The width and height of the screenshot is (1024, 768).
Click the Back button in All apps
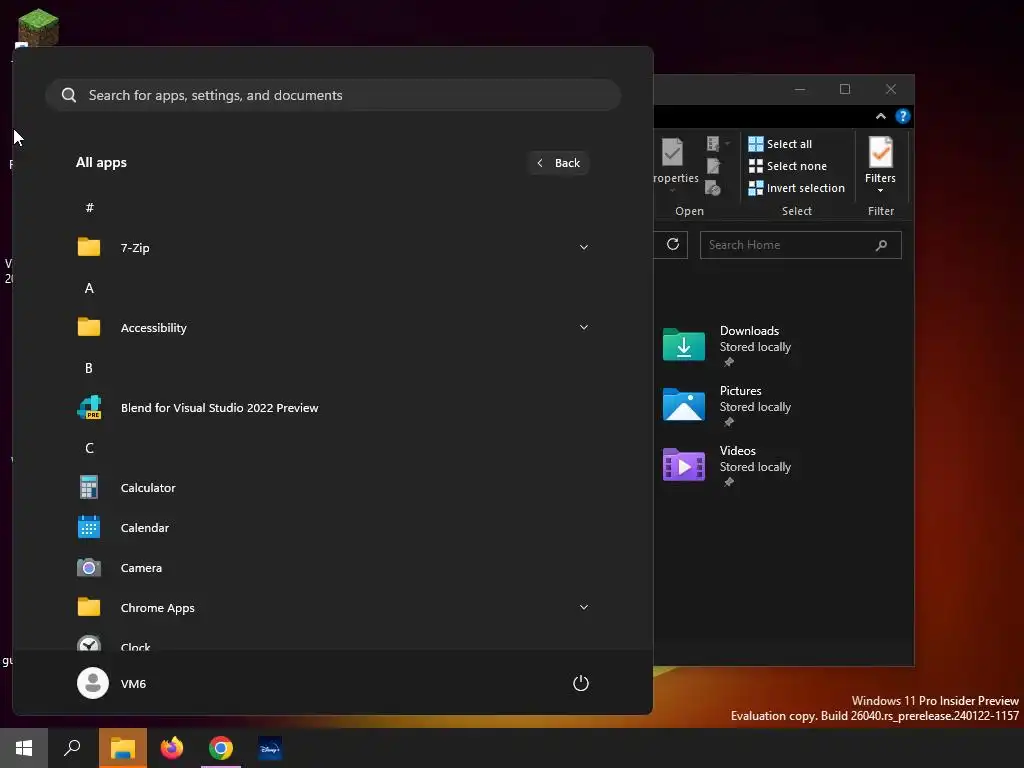[x=559, y=163]
